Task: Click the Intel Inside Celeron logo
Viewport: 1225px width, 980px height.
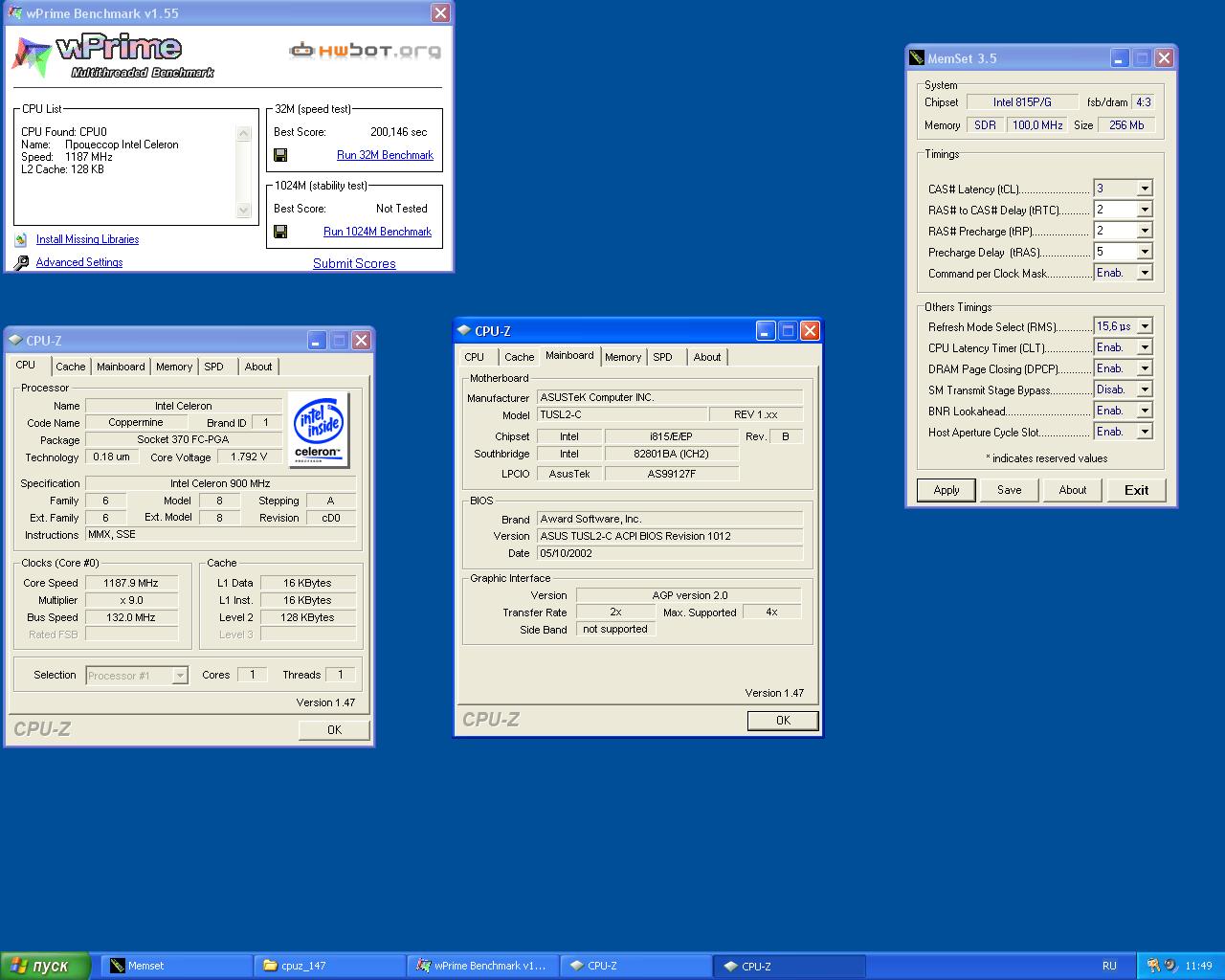Action: tap(318, 429)
